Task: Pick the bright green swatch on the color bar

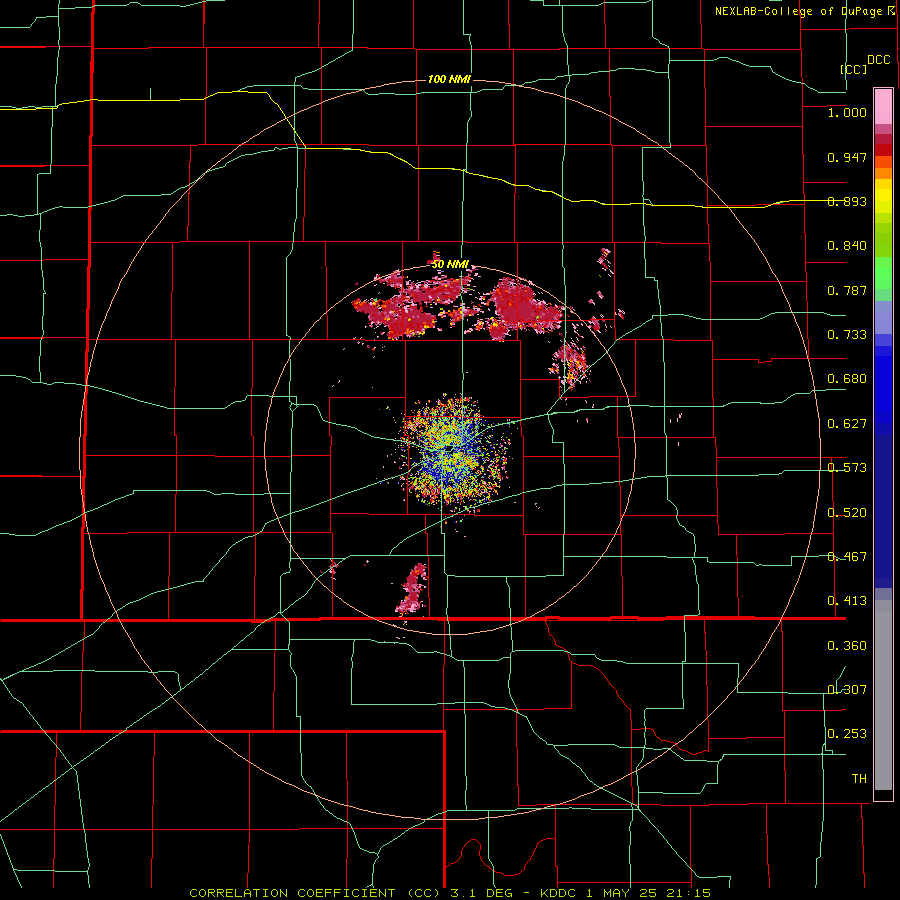Action: 883,273
